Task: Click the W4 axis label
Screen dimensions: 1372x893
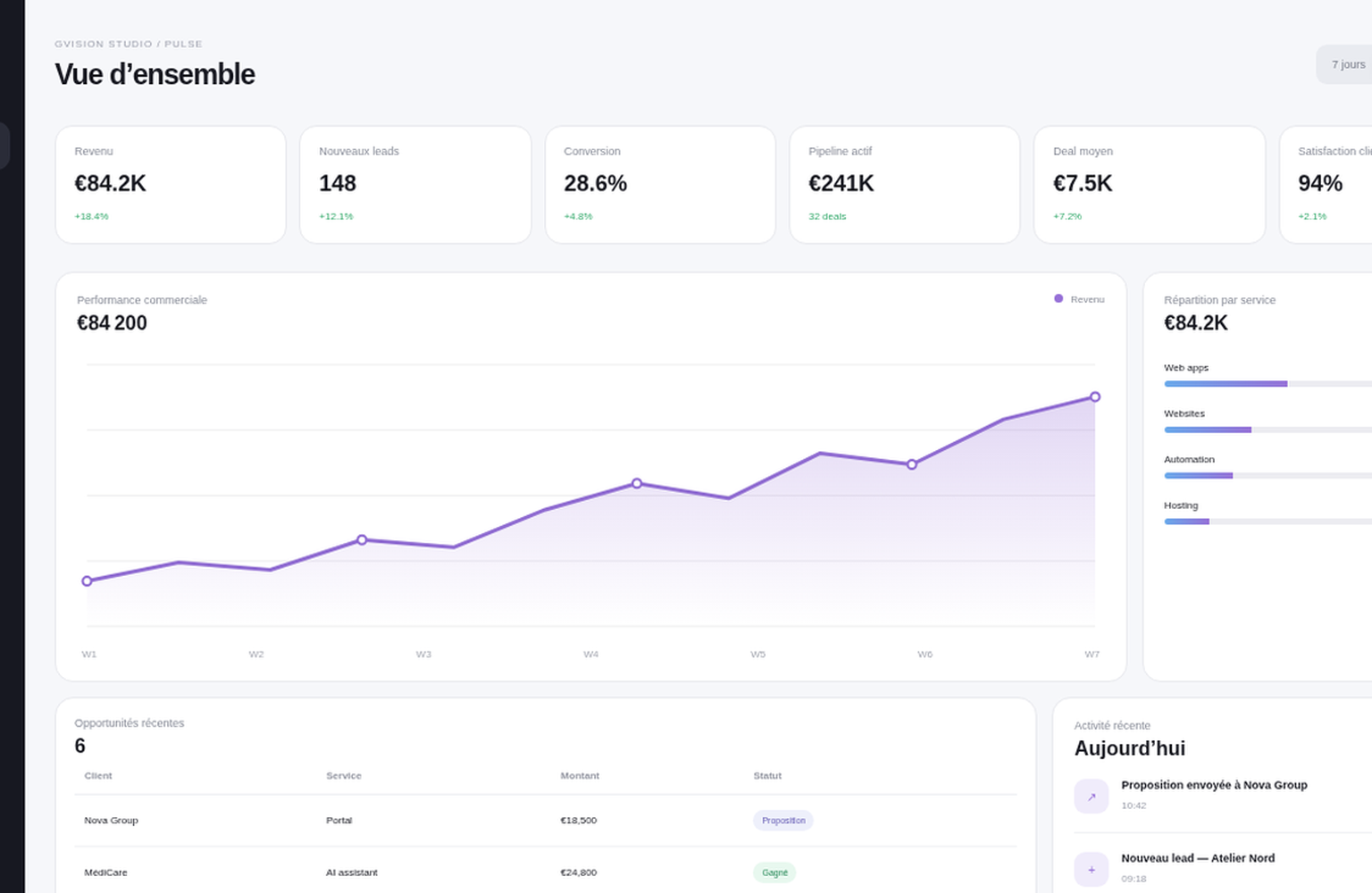Action: 590,655
